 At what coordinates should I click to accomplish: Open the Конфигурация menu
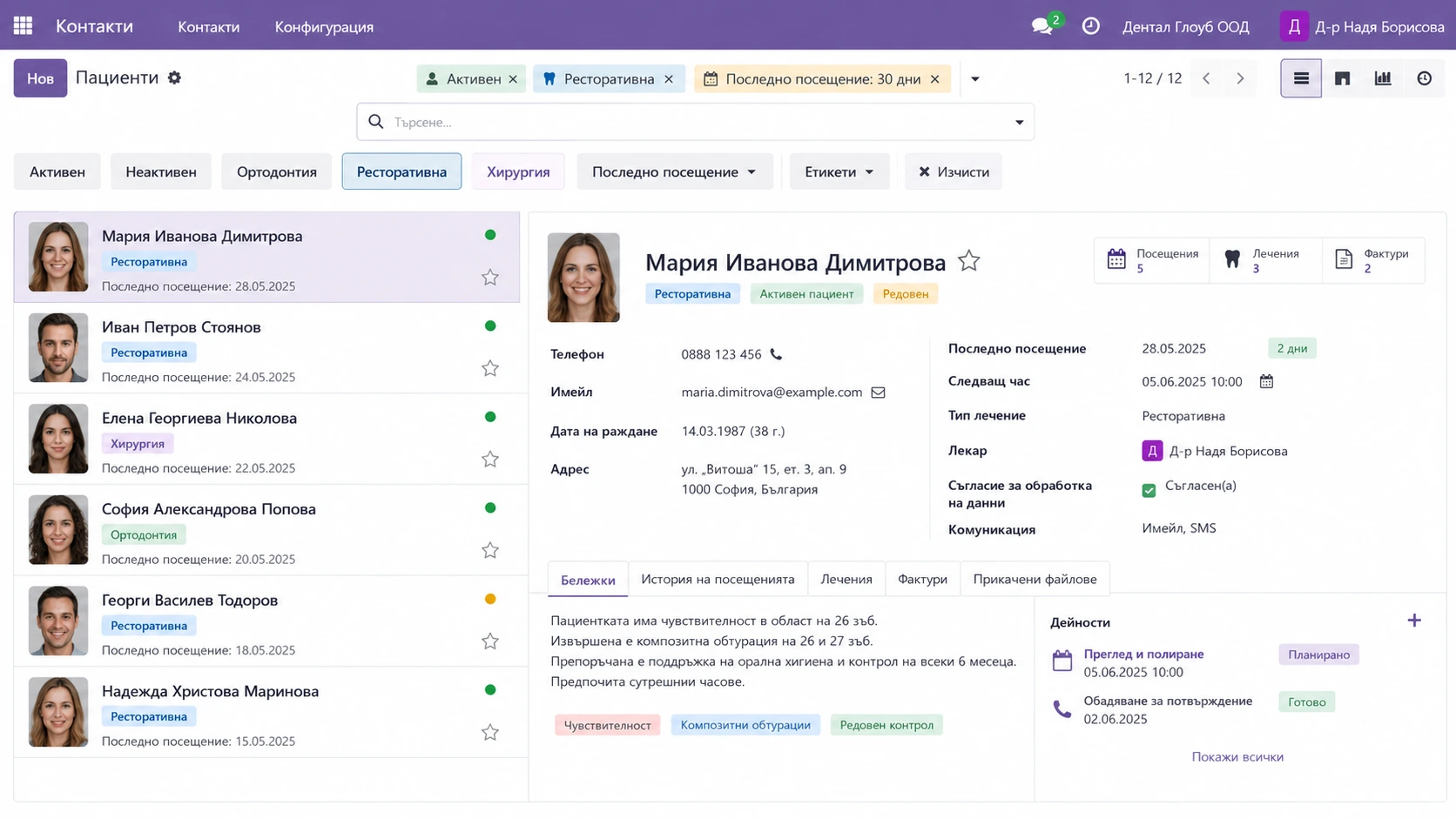(324, 27)
